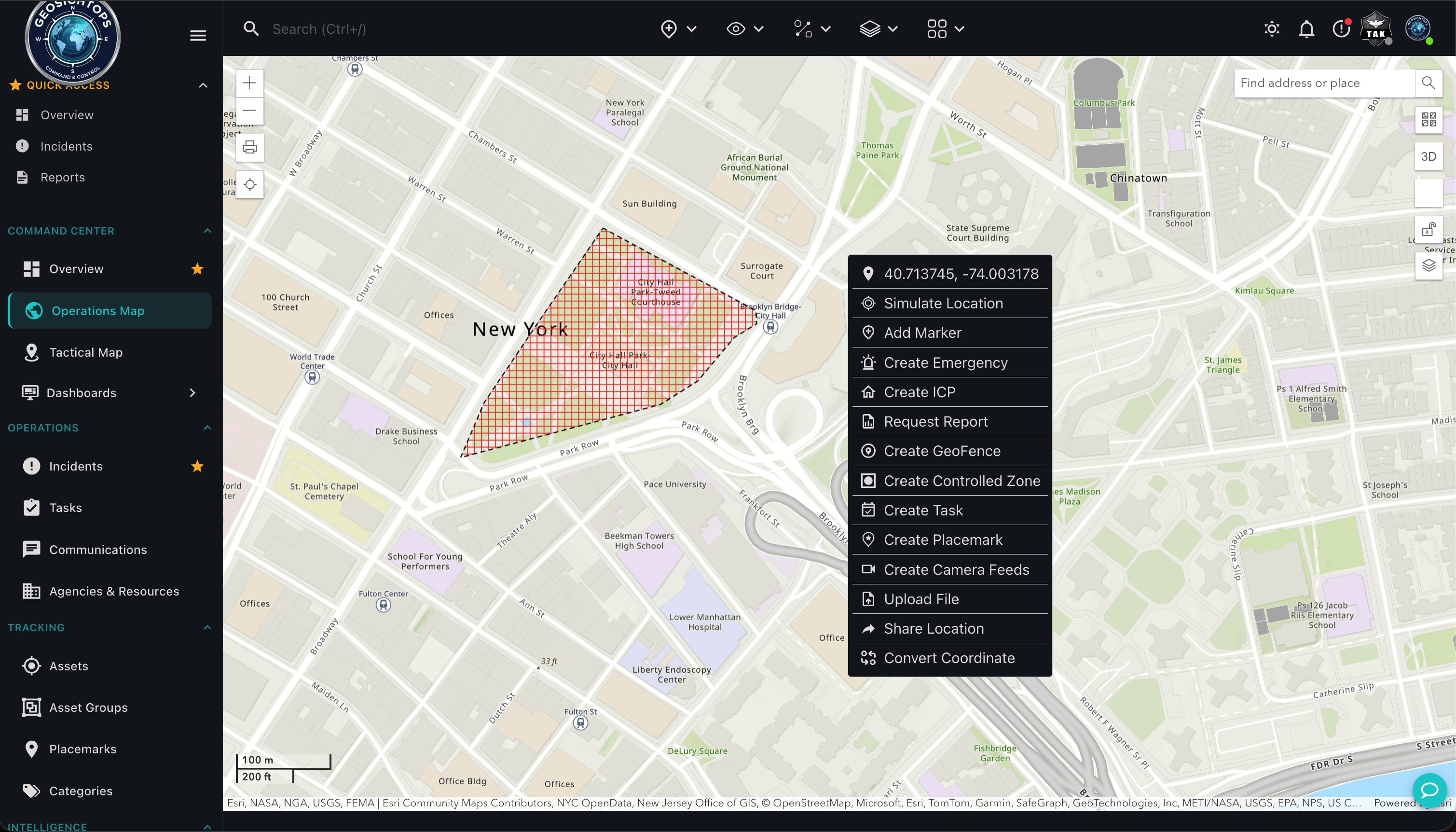This screenshot has width=1456, height=832.
Task: Click the TAK badge icon
Action: (x=1375, y=28)
